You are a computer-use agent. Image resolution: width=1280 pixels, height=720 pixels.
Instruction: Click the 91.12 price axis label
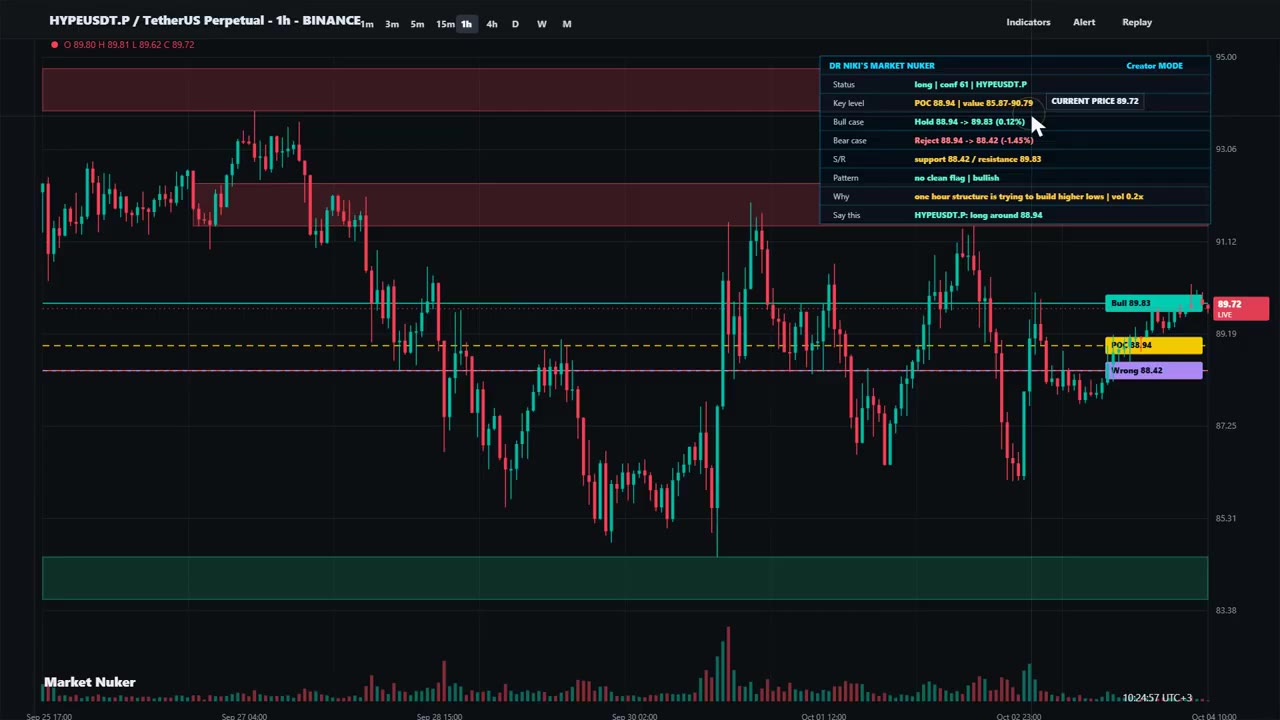[x=1225, y=242]
